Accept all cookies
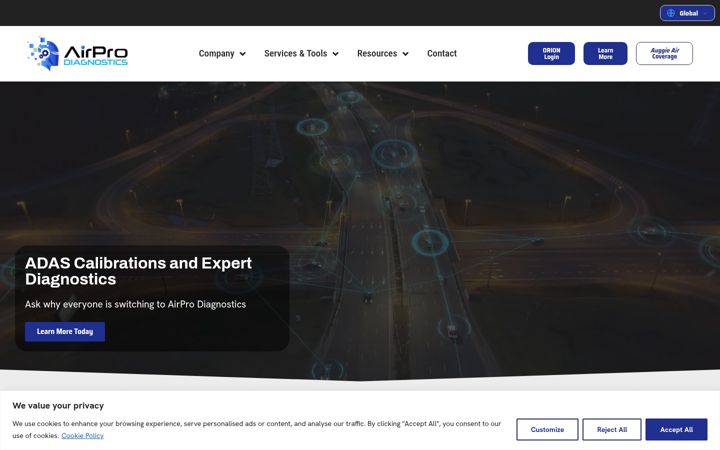The height and width of the screenshot is (450, 720). [x=676, y=430]
